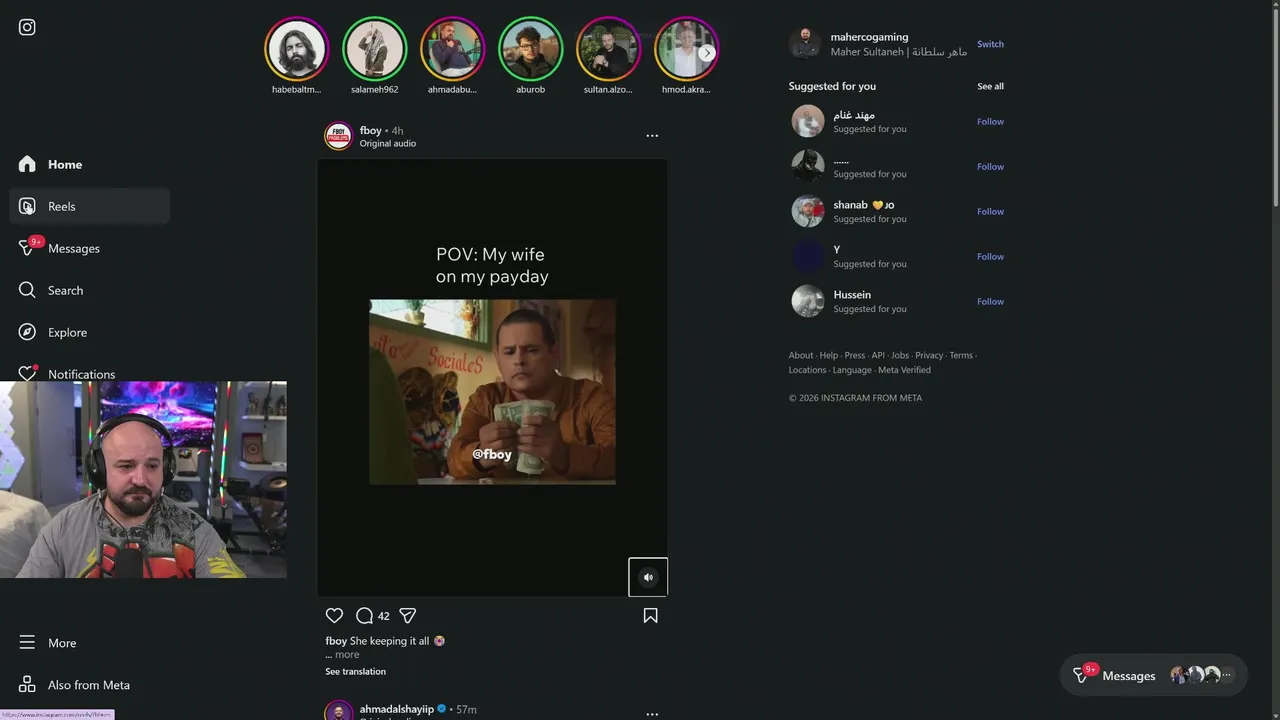Open Language footer selector

(x=852, y=370)
